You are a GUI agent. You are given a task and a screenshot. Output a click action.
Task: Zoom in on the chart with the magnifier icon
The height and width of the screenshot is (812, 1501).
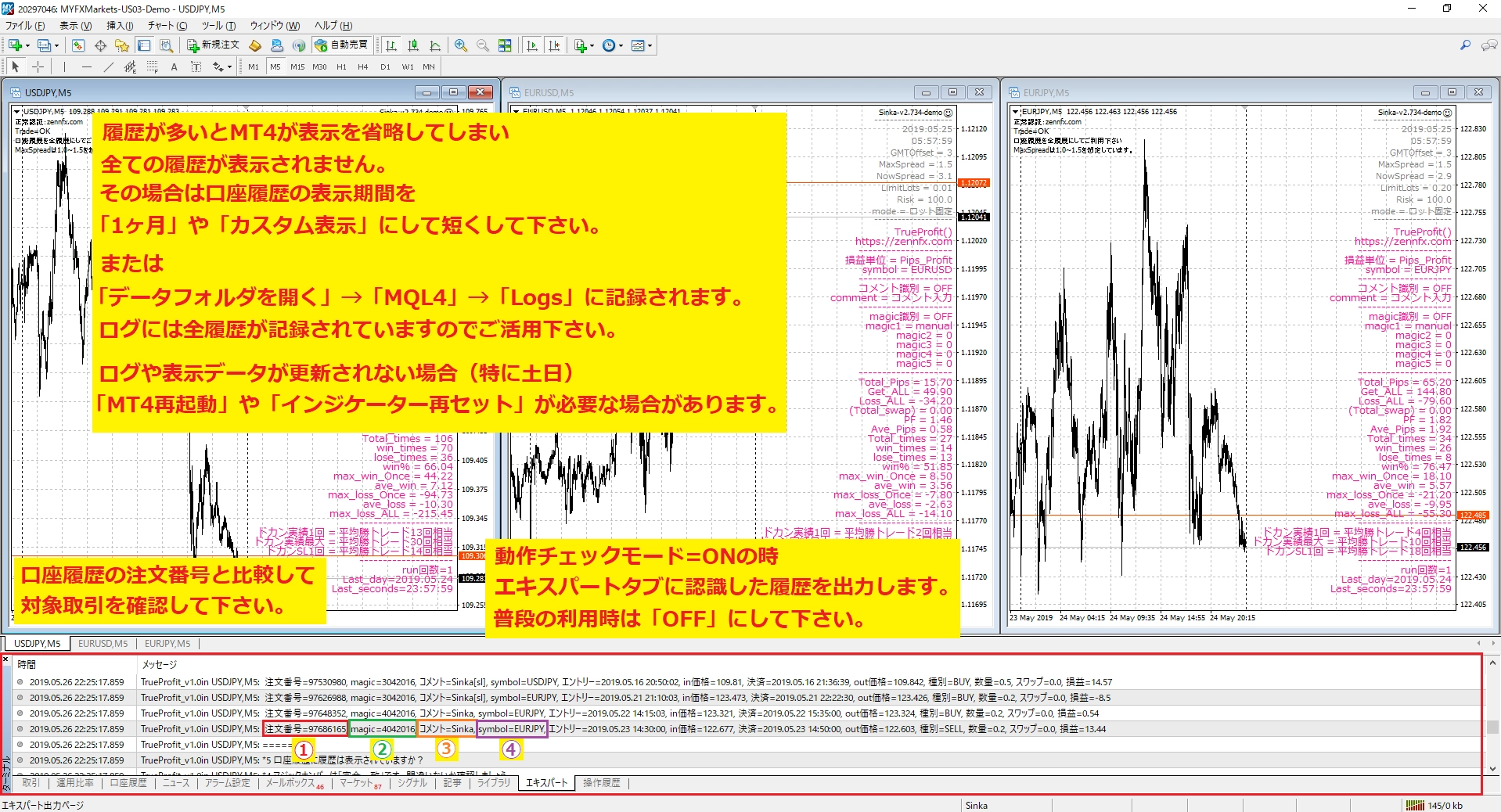462,45
